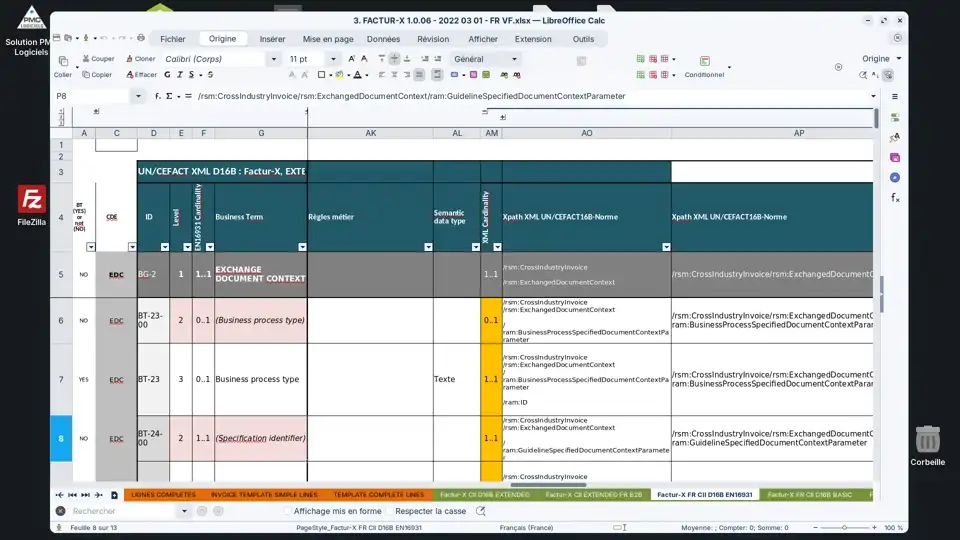Click the Coller (paste) icon
The image size is (960, 540).
63,62
